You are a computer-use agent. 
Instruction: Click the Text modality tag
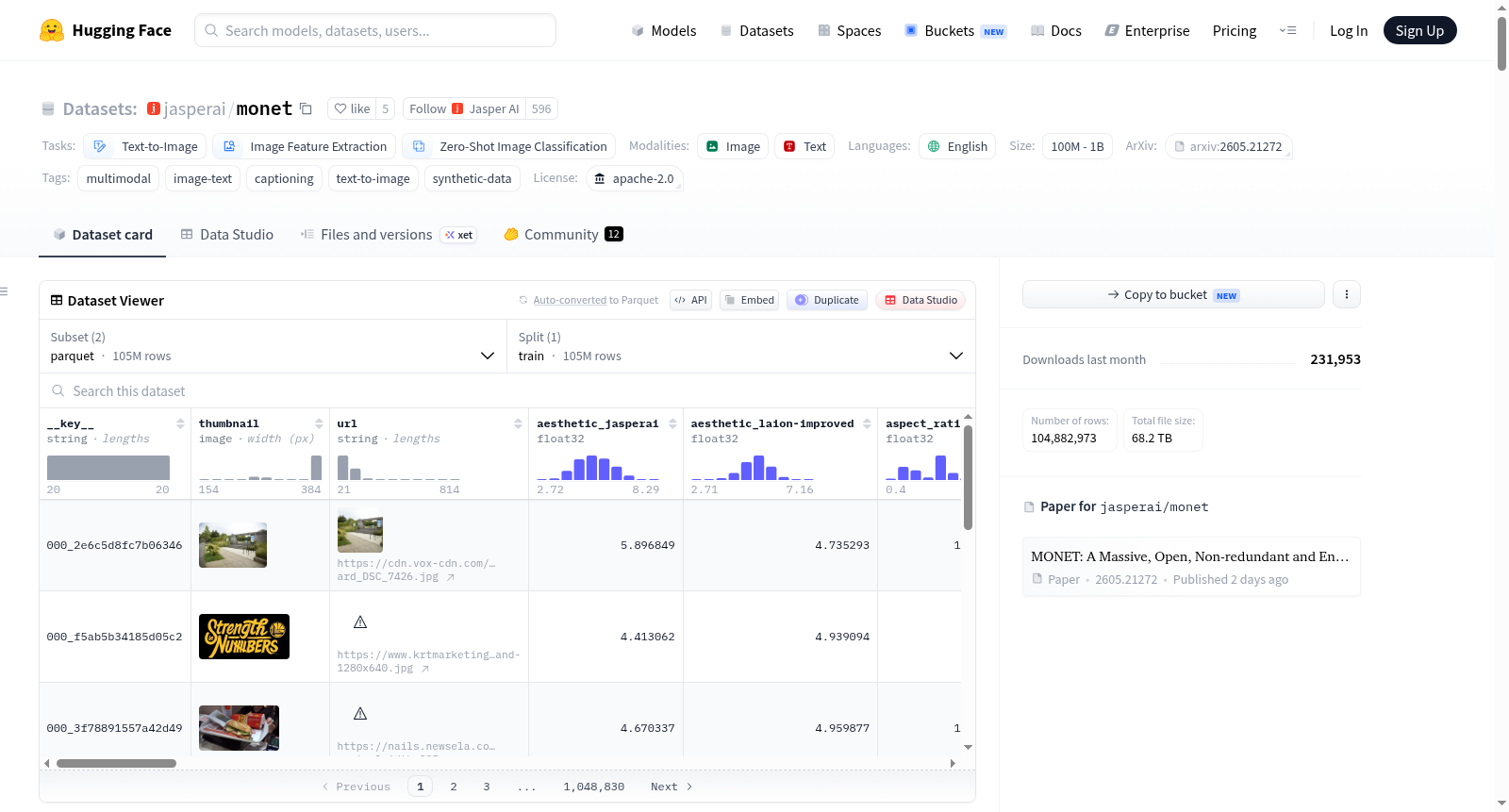(804, 146)
